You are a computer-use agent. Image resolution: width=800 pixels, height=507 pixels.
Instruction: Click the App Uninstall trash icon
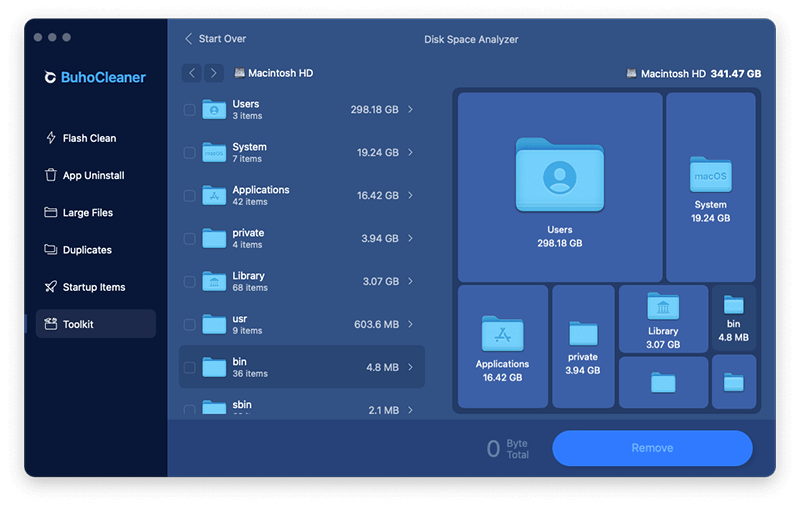51,175
